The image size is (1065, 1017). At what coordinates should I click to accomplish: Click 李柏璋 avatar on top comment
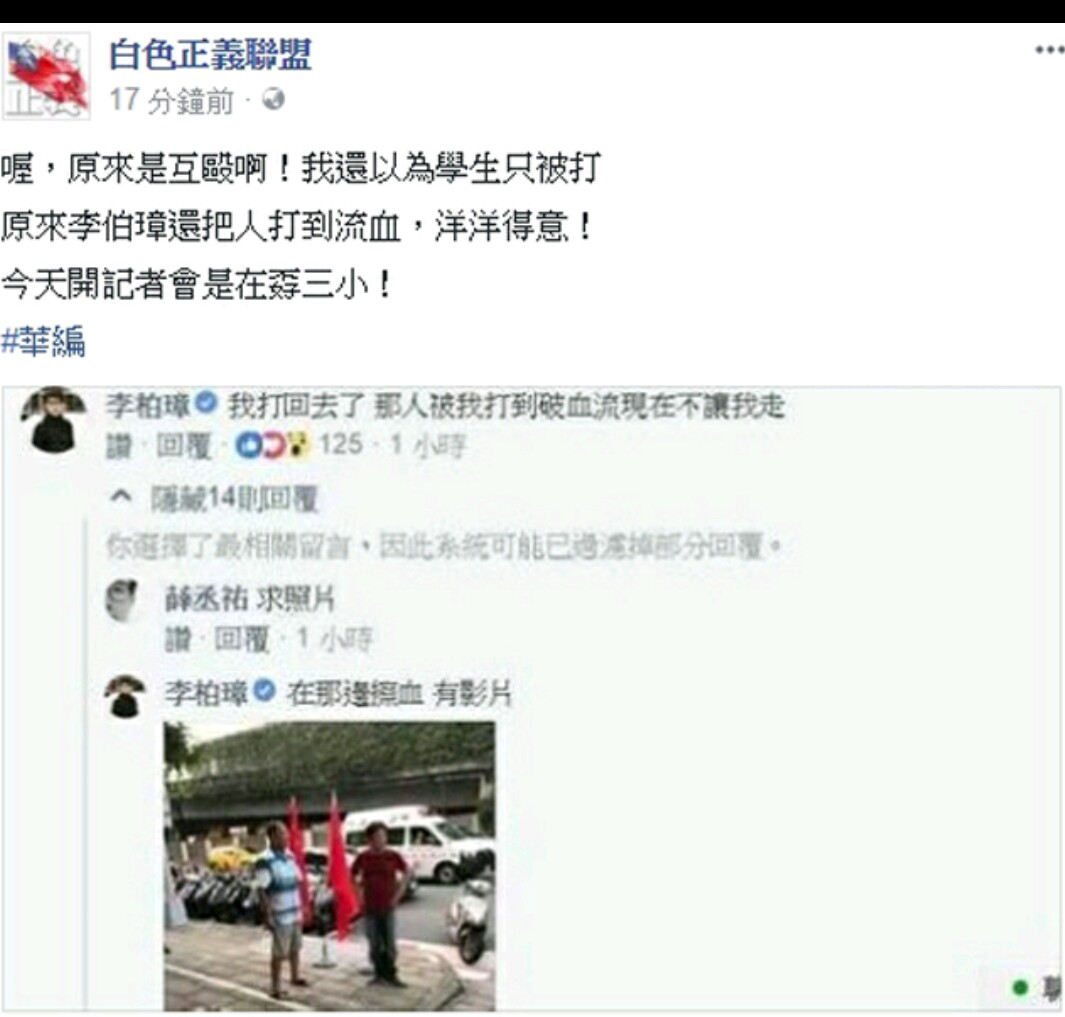[54, 418]
